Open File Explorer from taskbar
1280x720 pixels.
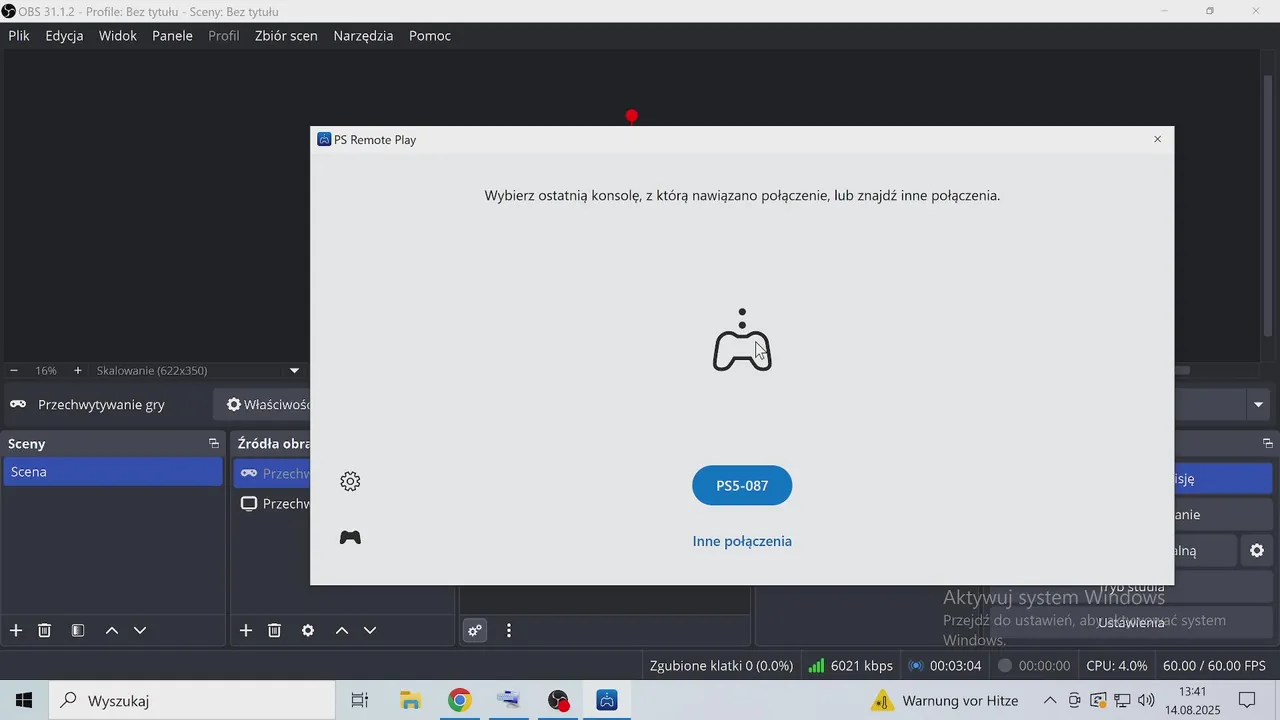pos(410,700)
